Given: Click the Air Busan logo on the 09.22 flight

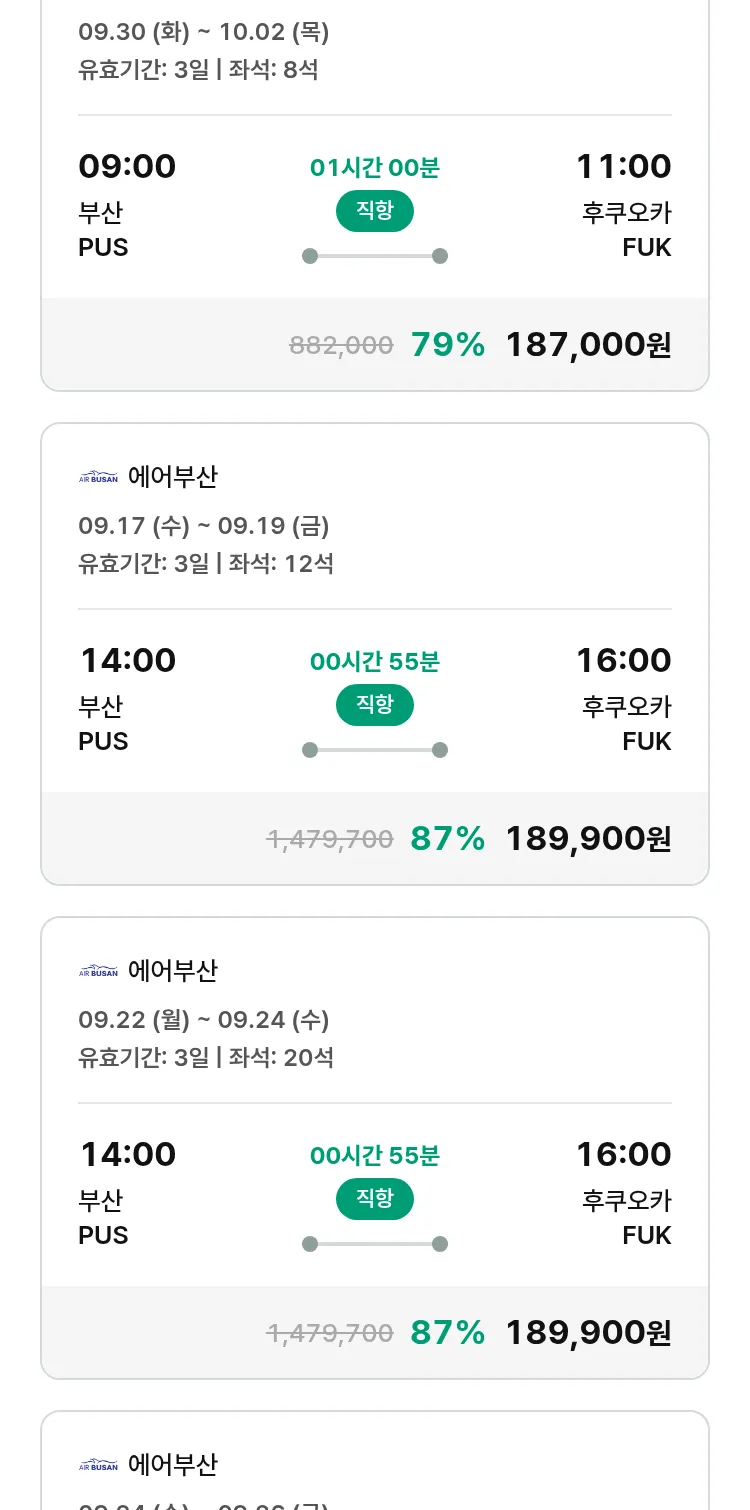Looking at the screenshot, I should pyautogui.click(x=98, y=971).
